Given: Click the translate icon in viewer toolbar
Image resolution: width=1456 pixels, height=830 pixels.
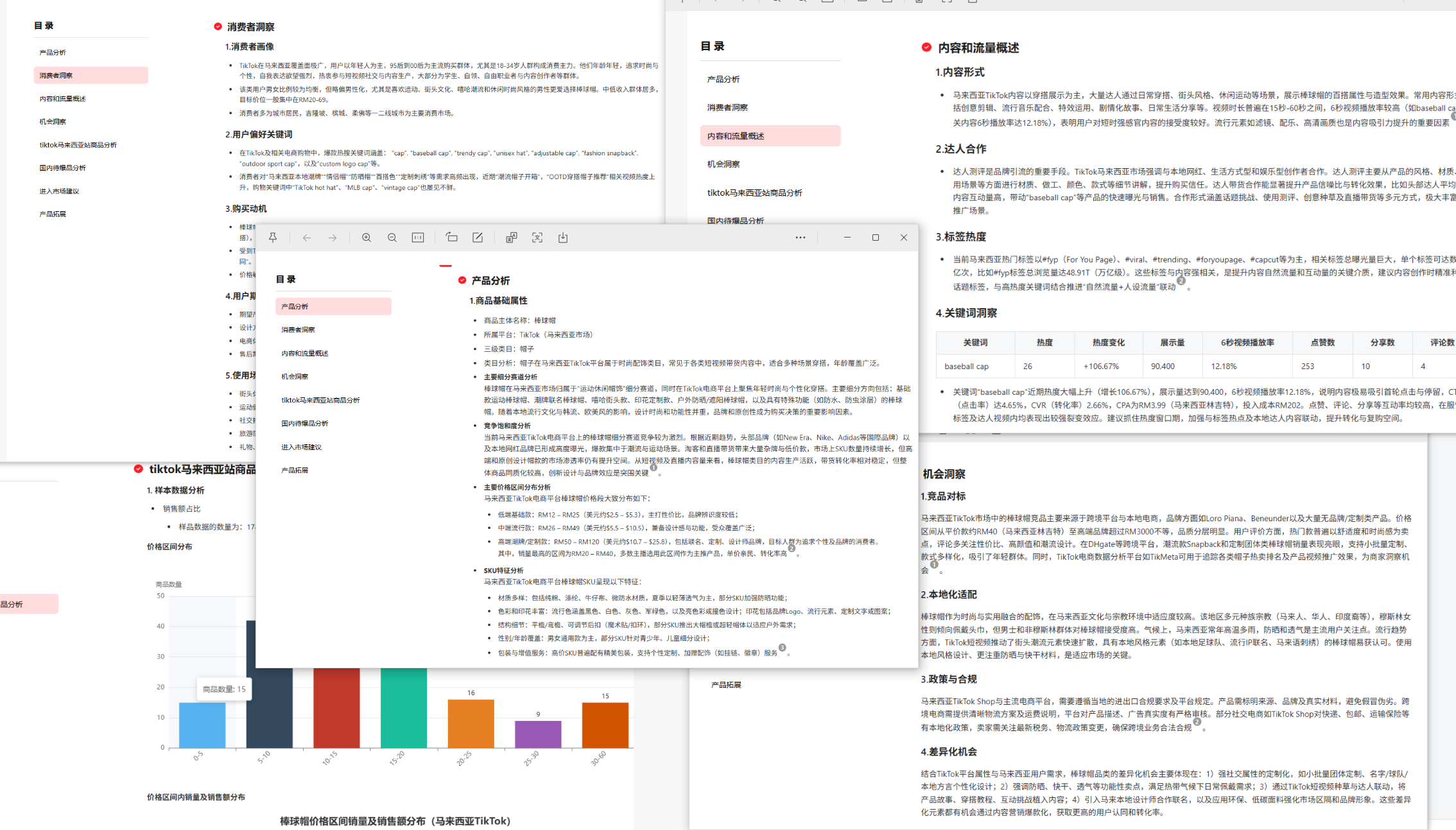Looking at the screenshot, I should [x=511, y=238].
